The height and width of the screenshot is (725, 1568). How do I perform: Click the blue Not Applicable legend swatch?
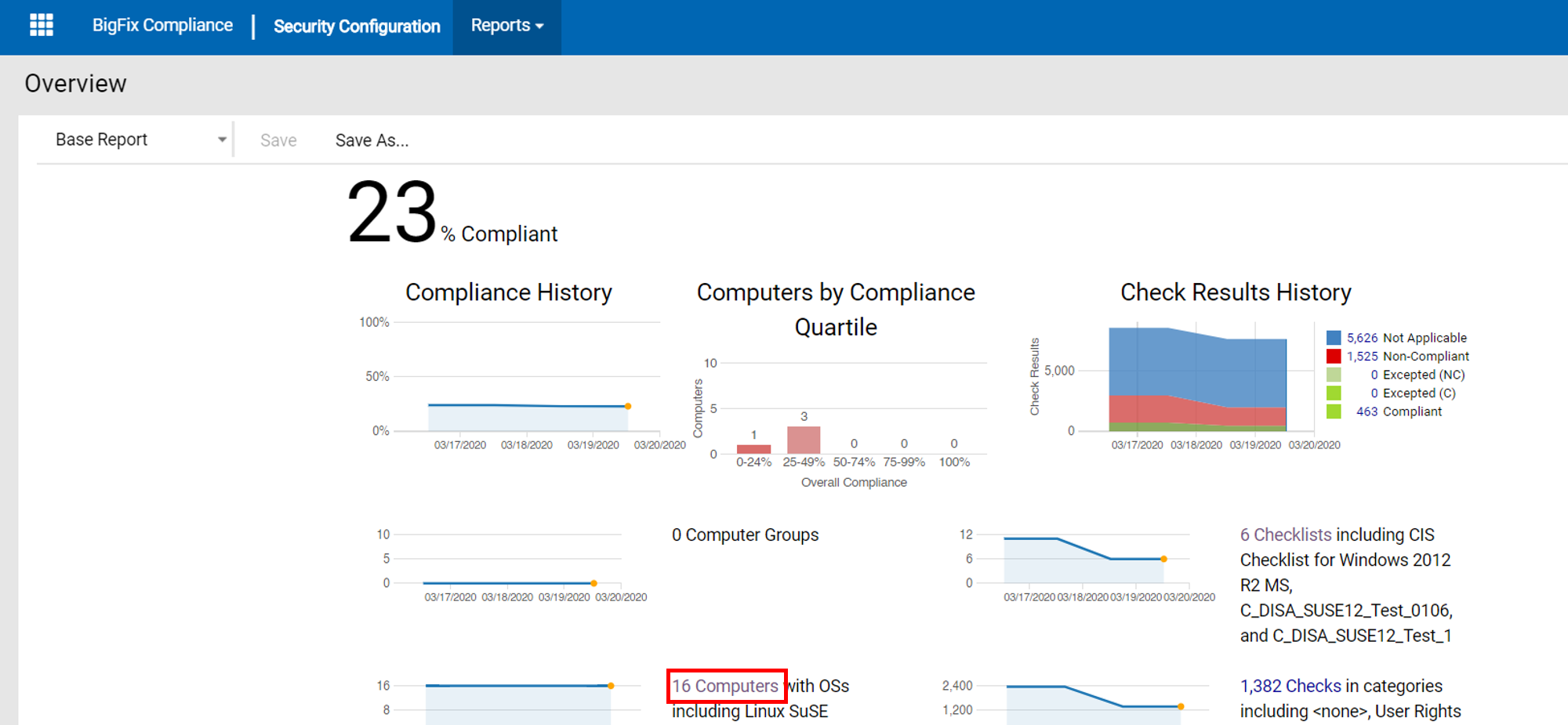point(1333,338)
